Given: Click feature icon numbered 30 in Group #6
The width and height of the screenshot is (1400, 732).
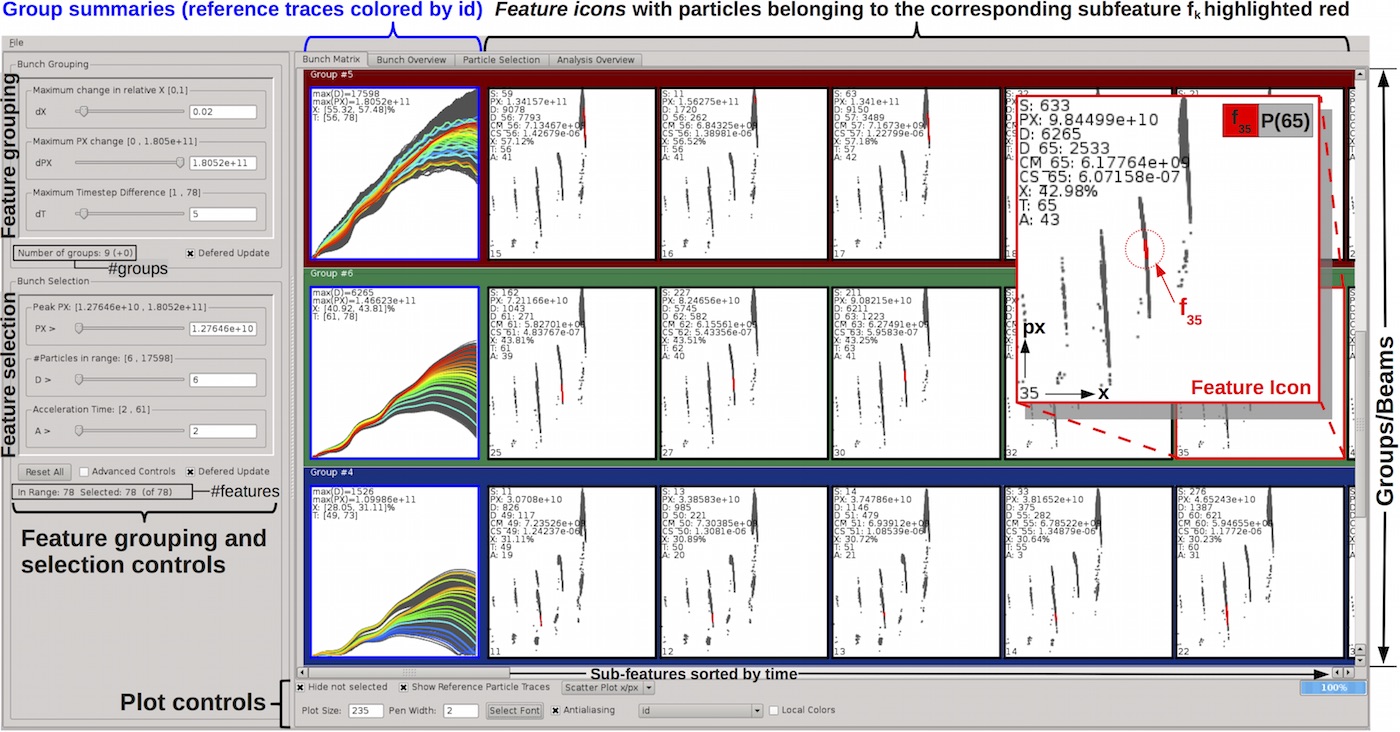Looking at the screenshot, I should click(x=915, y=373).
